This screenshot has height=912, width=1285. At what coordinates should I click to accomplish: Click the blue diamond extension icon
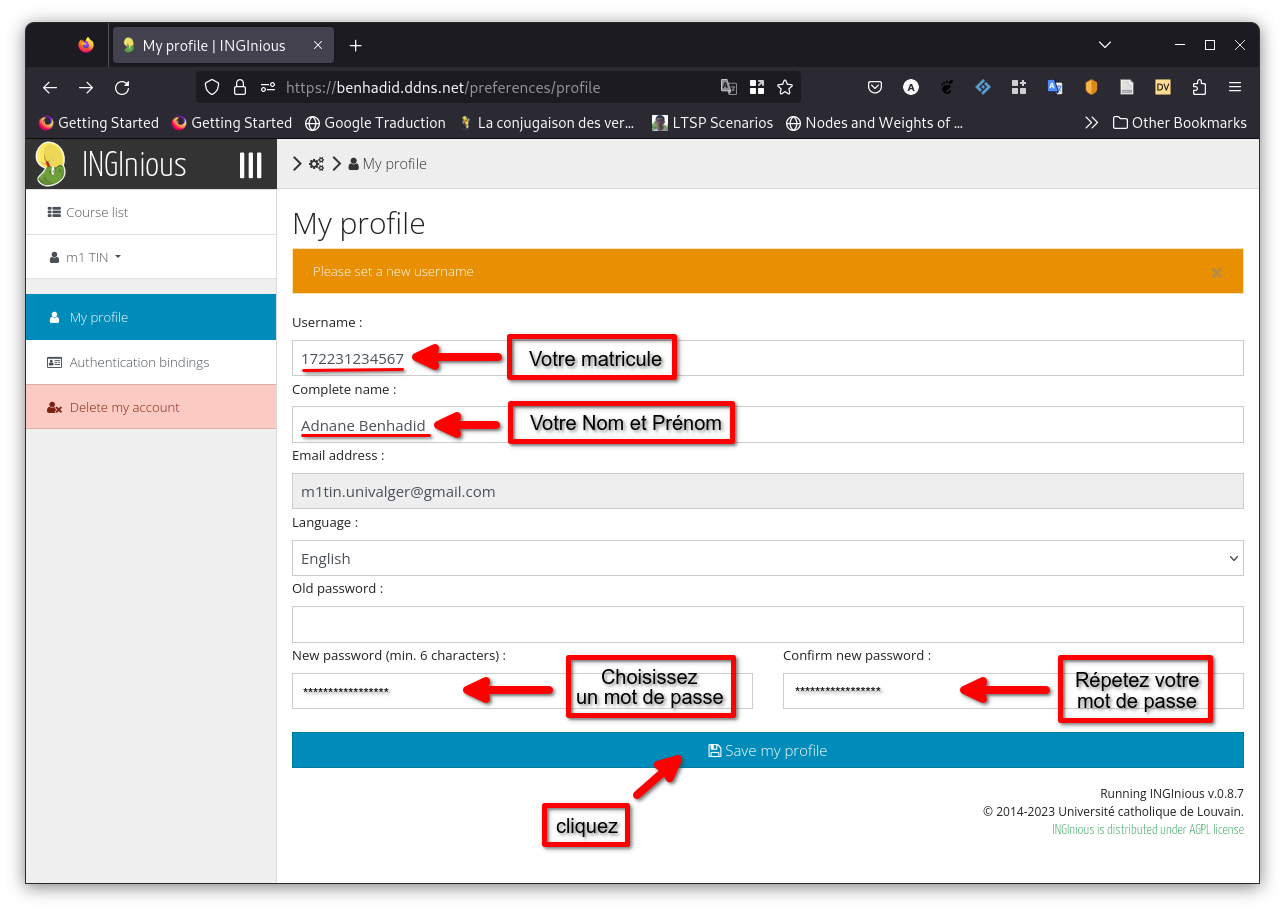983,88
